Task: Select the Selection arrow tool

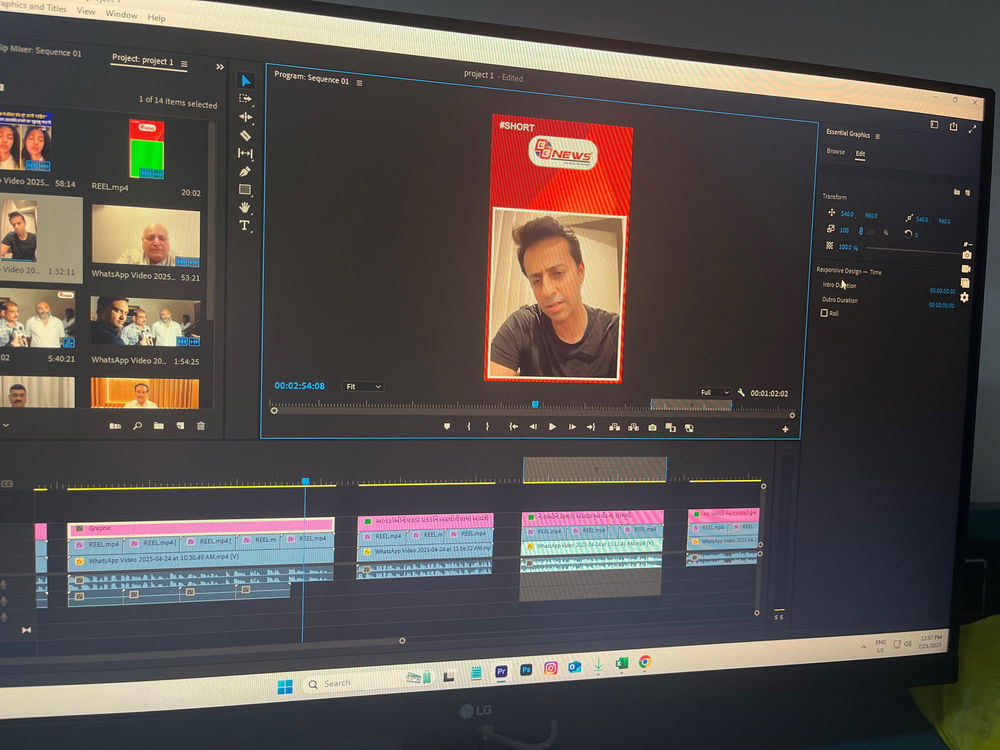Action: coord(246,80)
